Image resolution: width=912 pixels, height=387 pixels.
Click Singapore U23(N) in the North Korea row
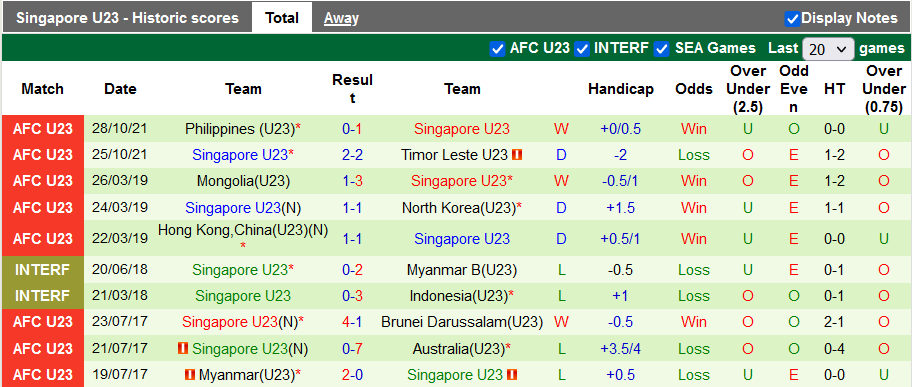click(243, 207)
